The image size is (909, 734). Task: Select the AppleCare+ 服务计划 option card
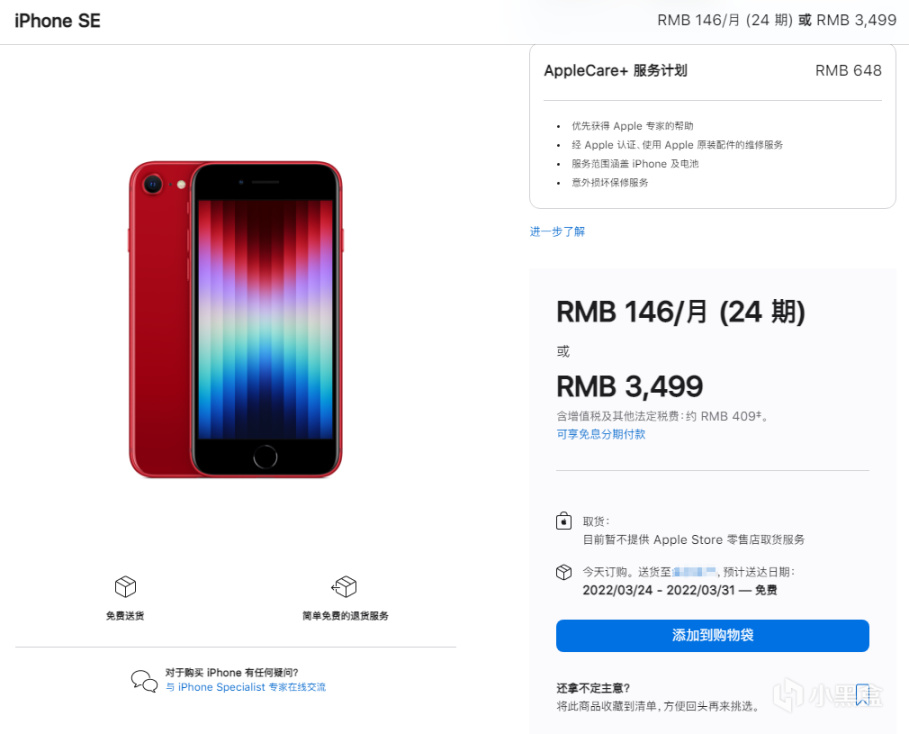(x=712, y=126)
